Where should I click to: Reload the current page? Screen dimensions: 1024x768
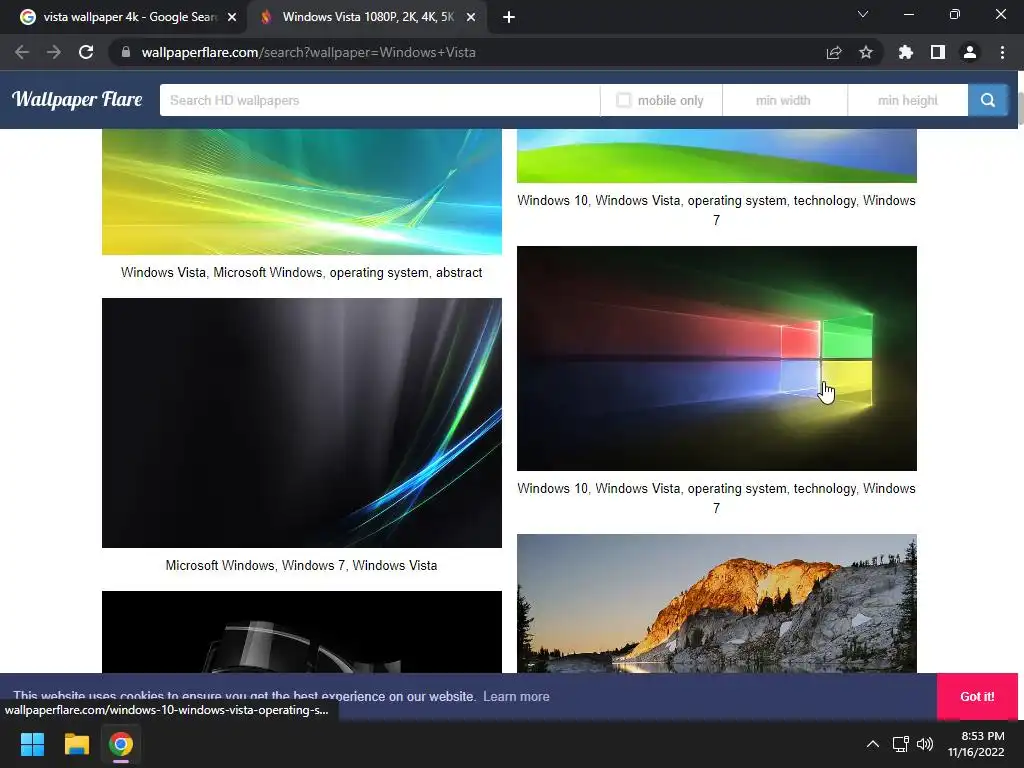[x=86, y=52]
